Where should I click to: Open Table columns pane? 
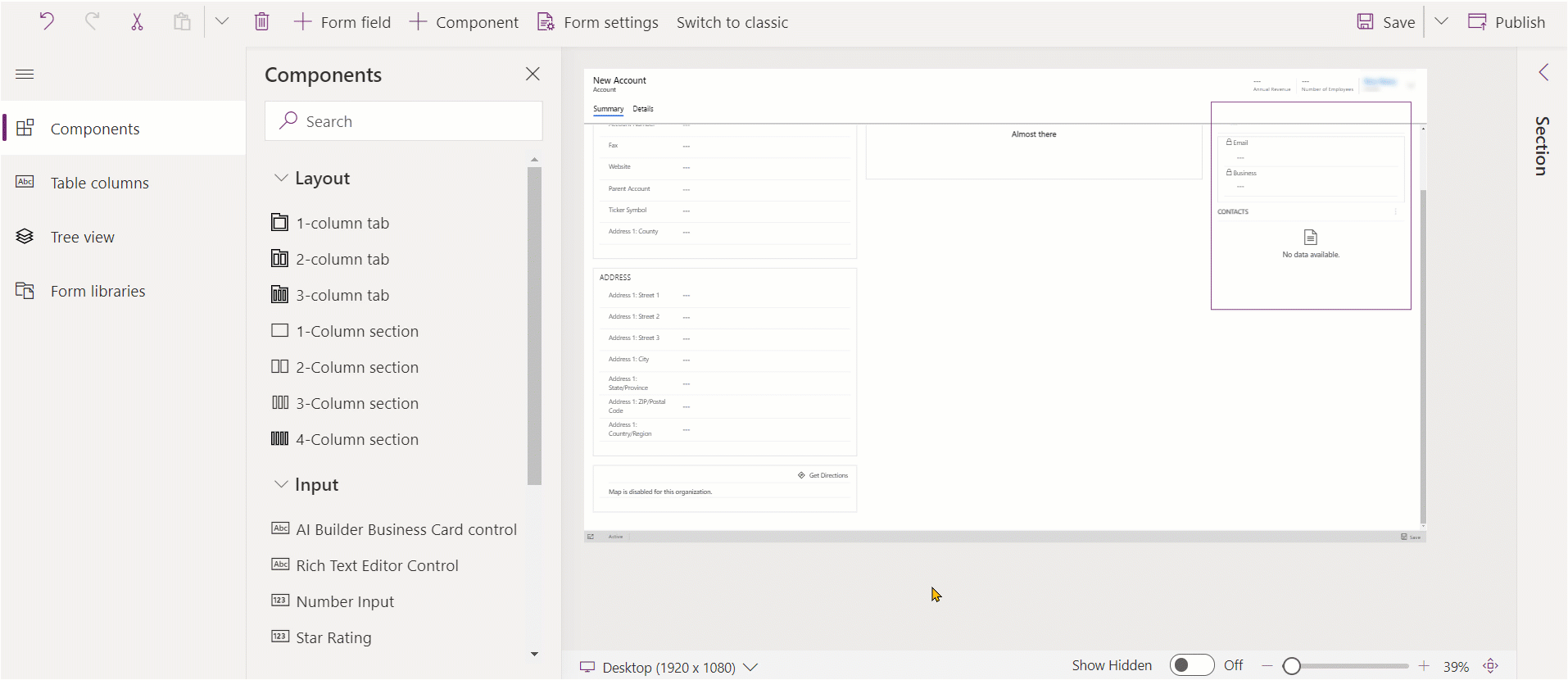124,183
